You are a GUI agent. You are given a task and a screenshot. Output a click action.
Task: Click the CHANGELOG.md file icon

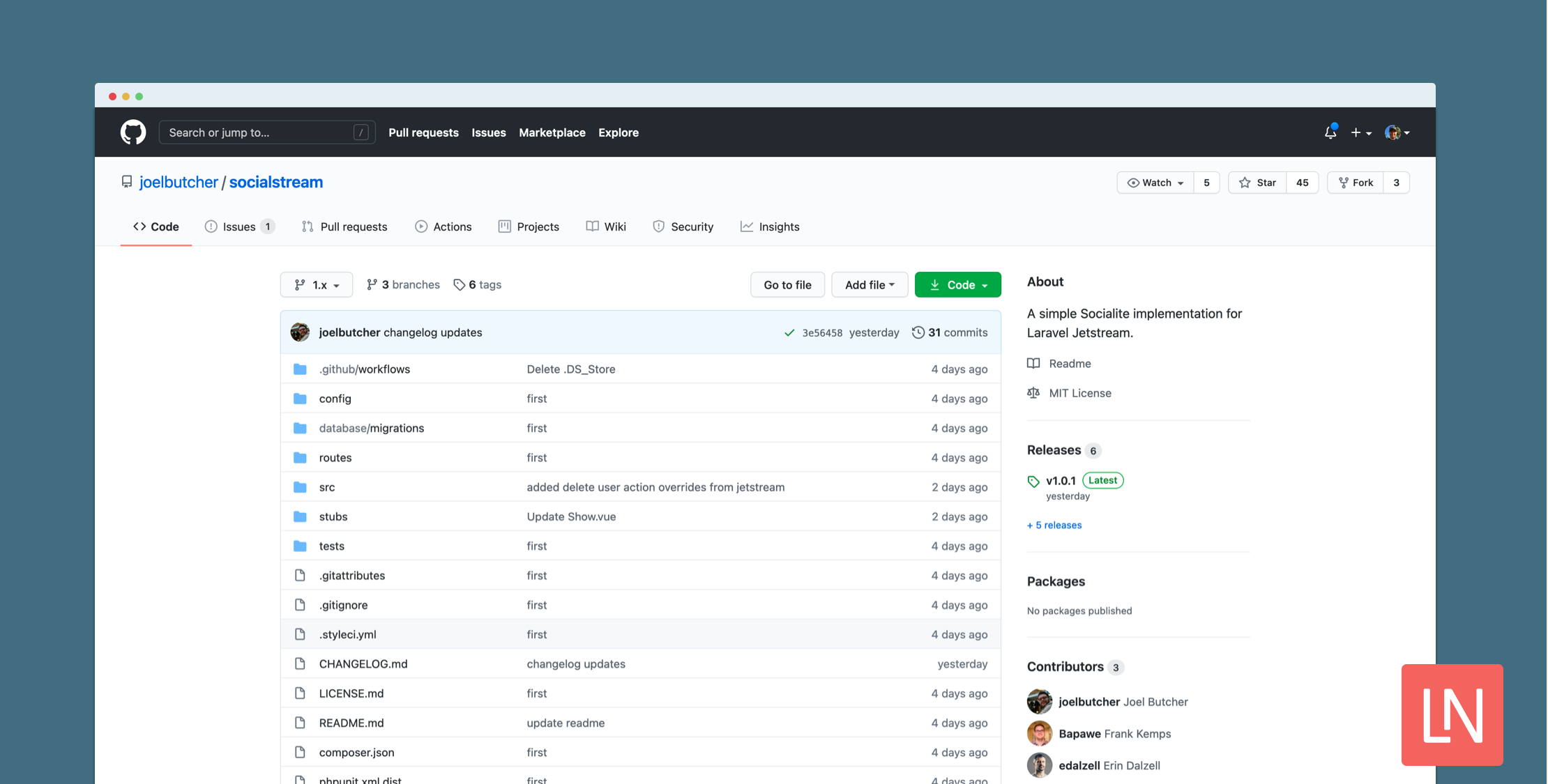click(300, 664)
